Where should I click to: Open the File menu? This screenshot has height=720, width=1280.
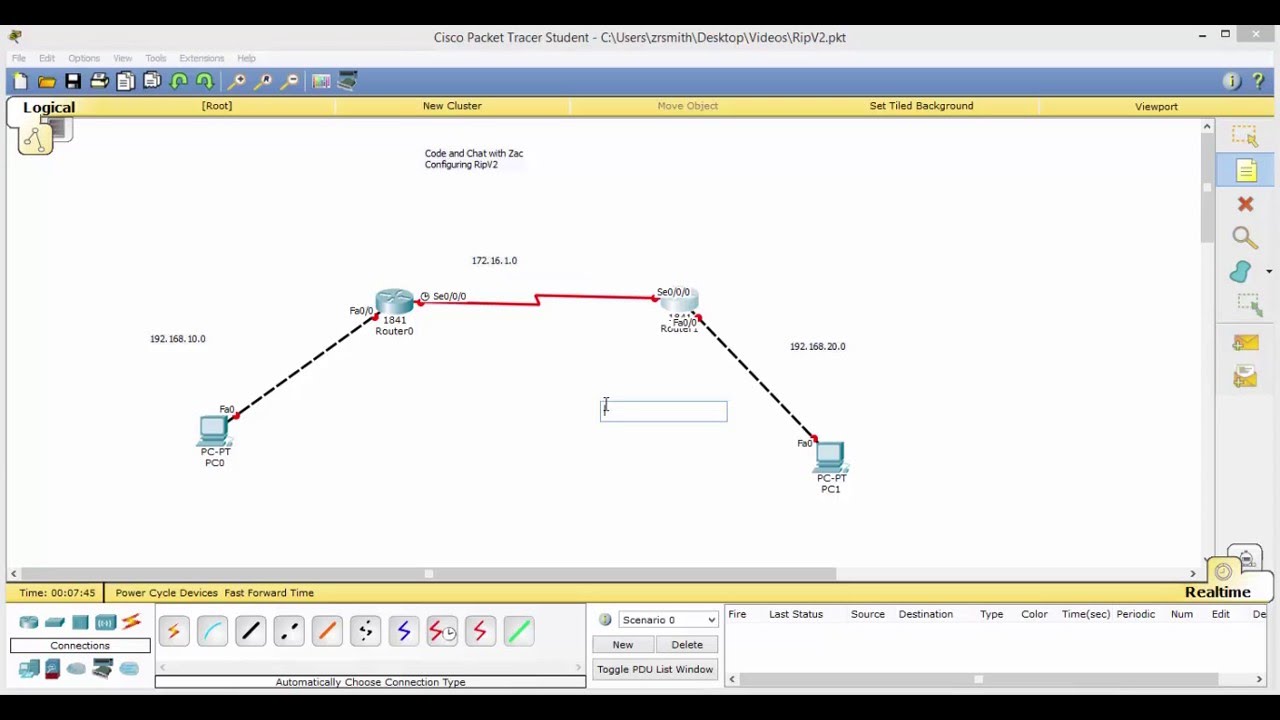click(x=19, y=58)
